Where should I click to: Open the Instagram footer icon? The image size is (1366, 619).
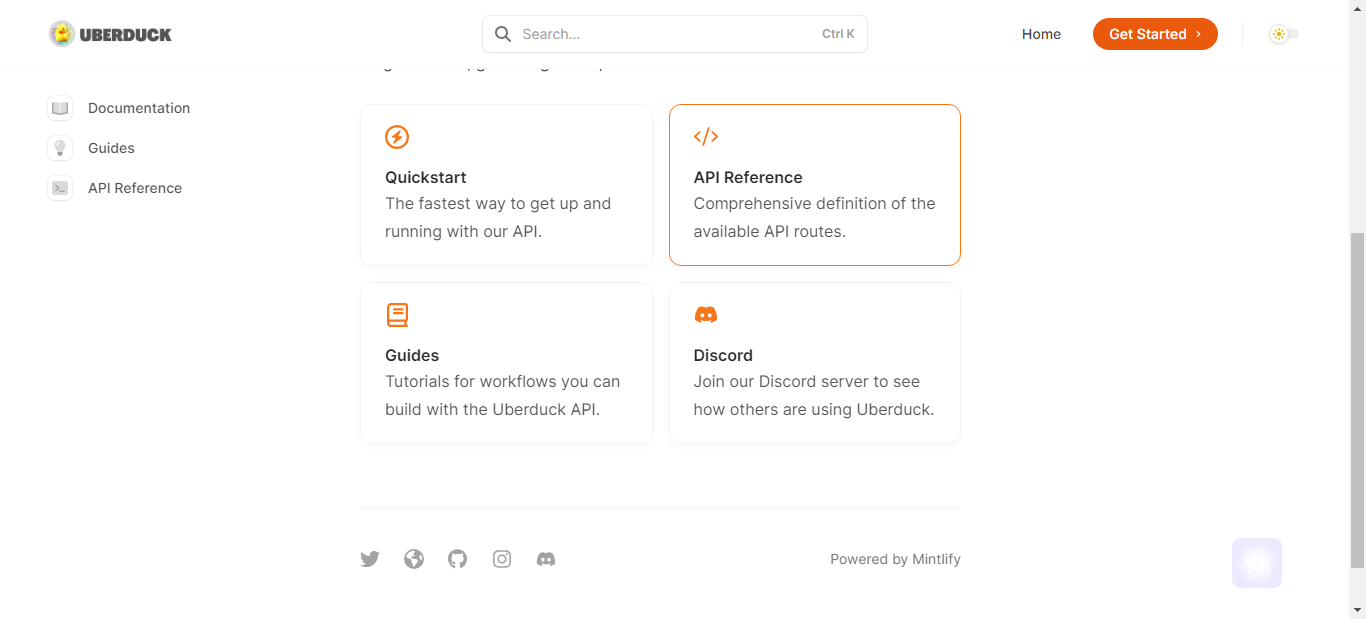pos(502,559)
